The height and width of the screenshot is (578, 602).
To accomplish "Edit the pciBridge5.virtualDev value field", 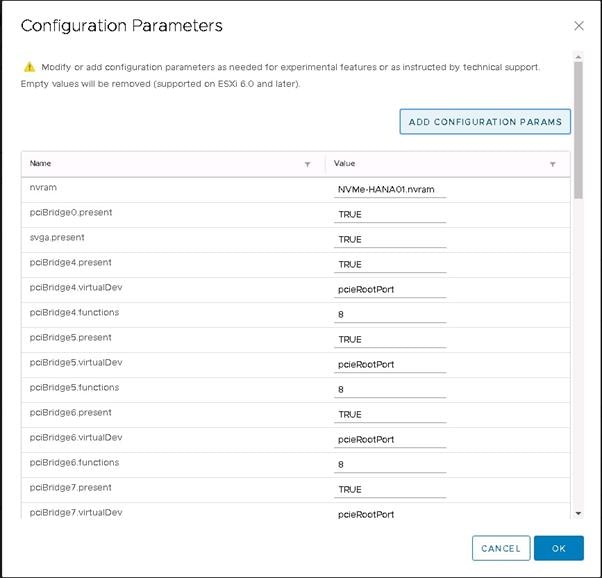I will click(390, 365).
